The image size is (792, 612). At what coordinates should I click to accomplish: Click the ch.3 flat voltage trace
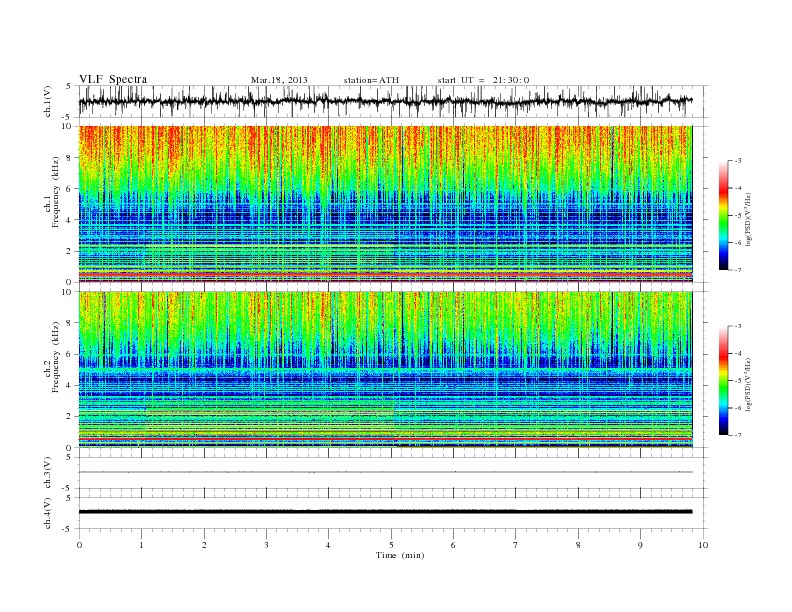(x=385, y=472)
